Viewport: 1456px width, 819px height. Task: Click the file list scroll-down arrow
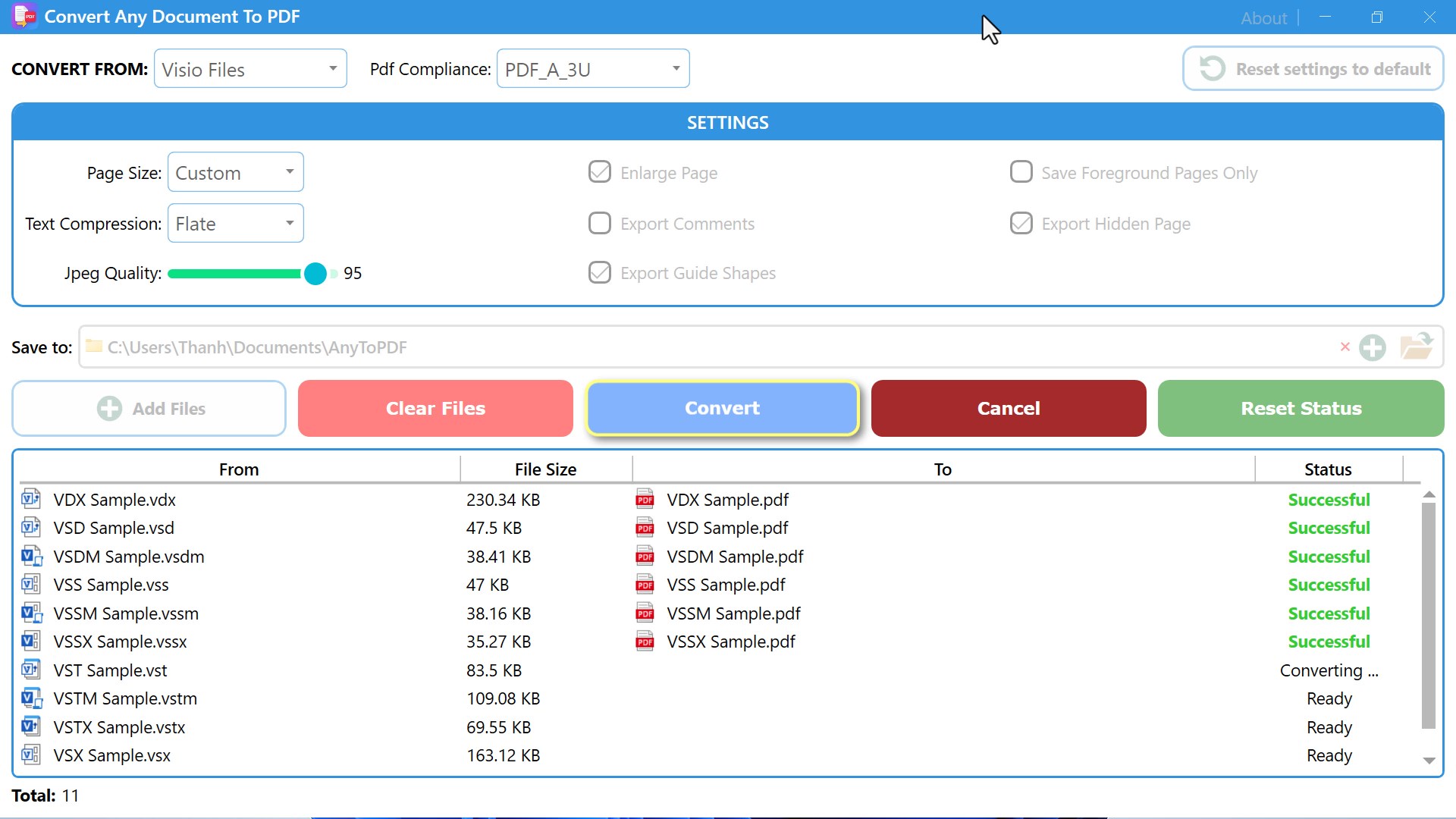tap(1429, 760)
